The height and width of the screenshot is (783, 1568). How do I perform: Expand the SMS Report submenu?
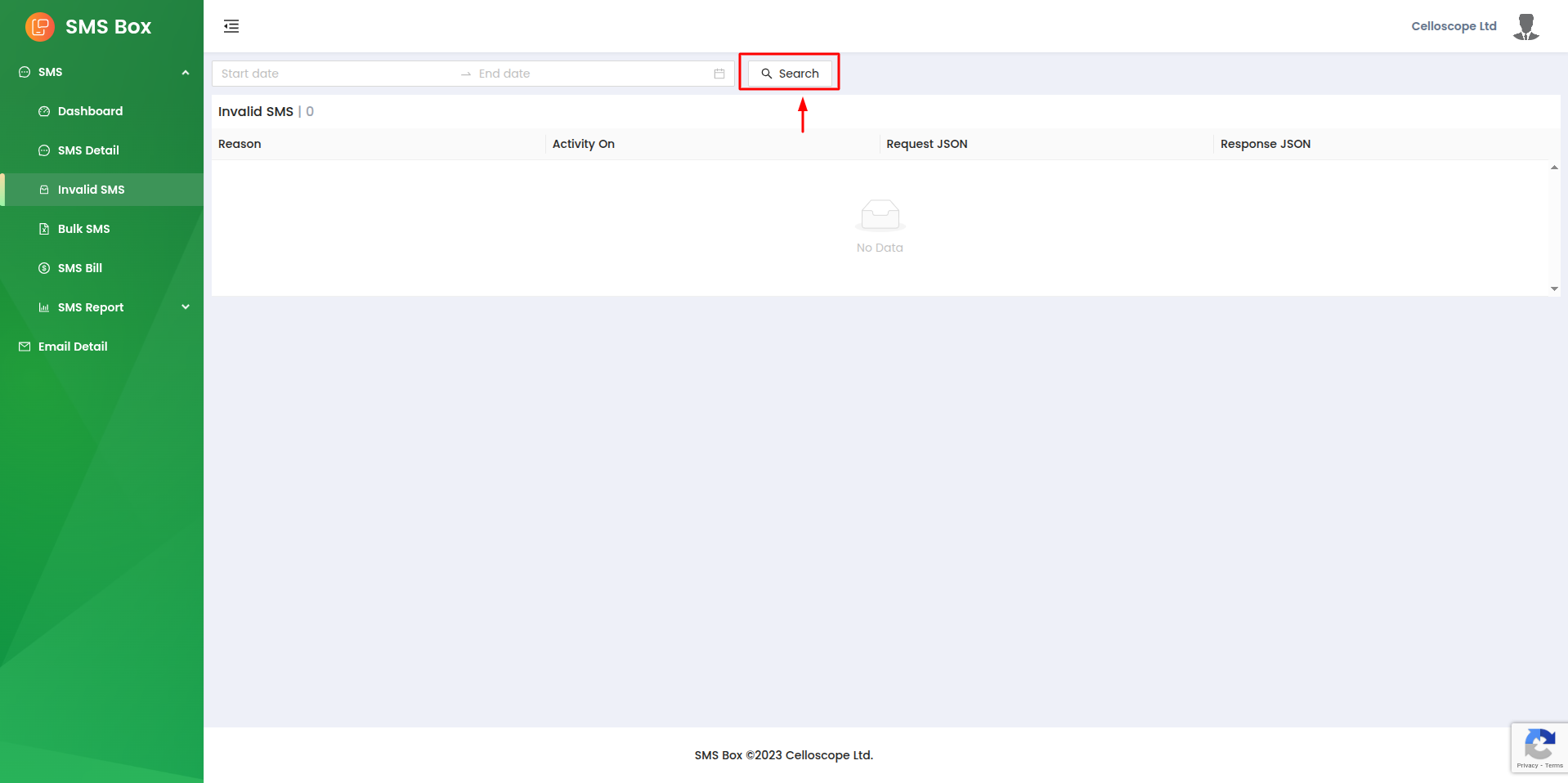[x=186, y=307]
